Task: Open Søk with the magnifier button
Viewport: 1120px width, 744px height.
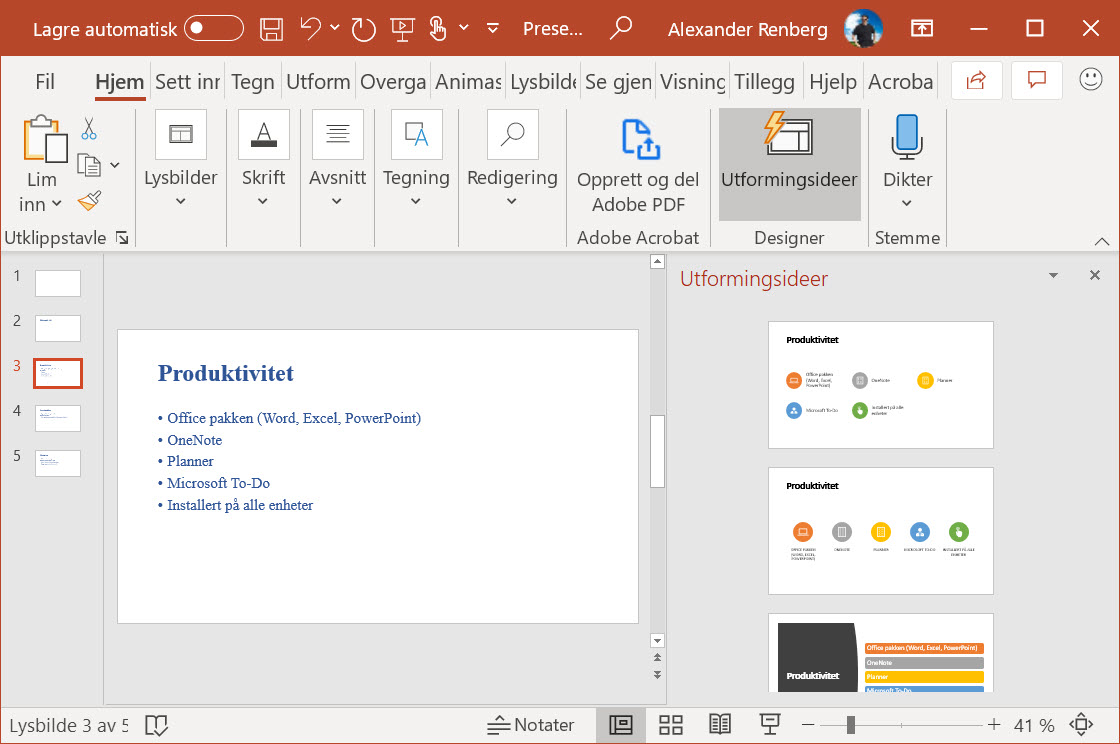Action: point(620,28)
